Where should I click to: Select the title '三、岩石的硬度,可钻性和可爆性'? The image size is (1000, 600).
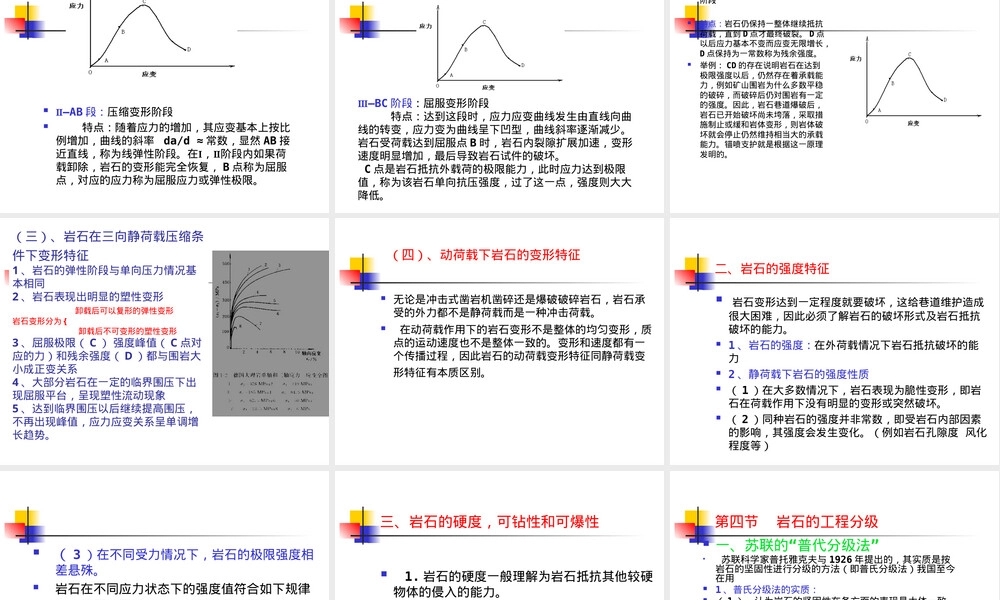click(x=490, y=522)
